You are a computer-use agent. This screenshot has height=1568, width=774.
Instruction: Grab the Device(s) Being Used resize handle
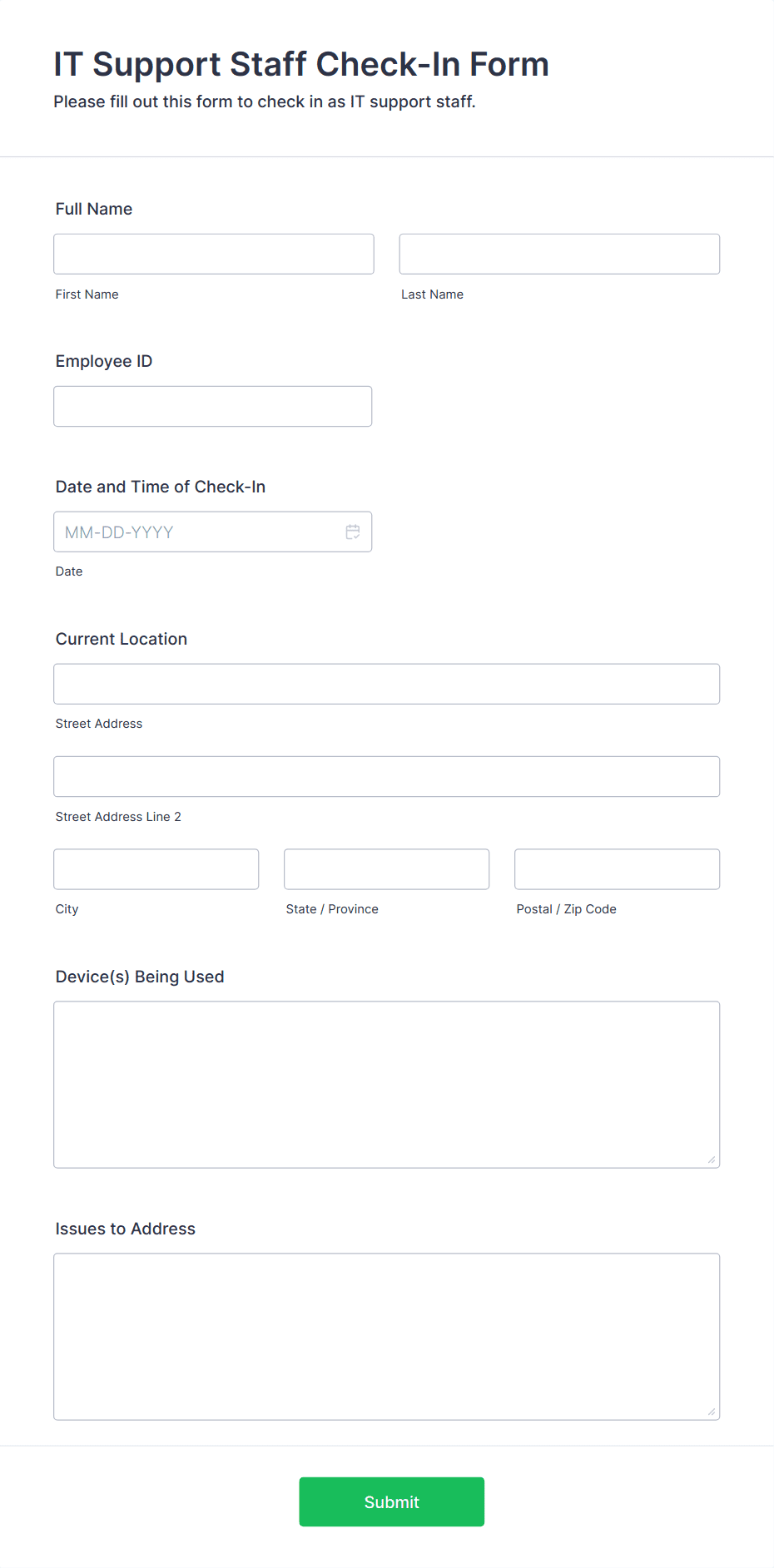click(712, 1160)
